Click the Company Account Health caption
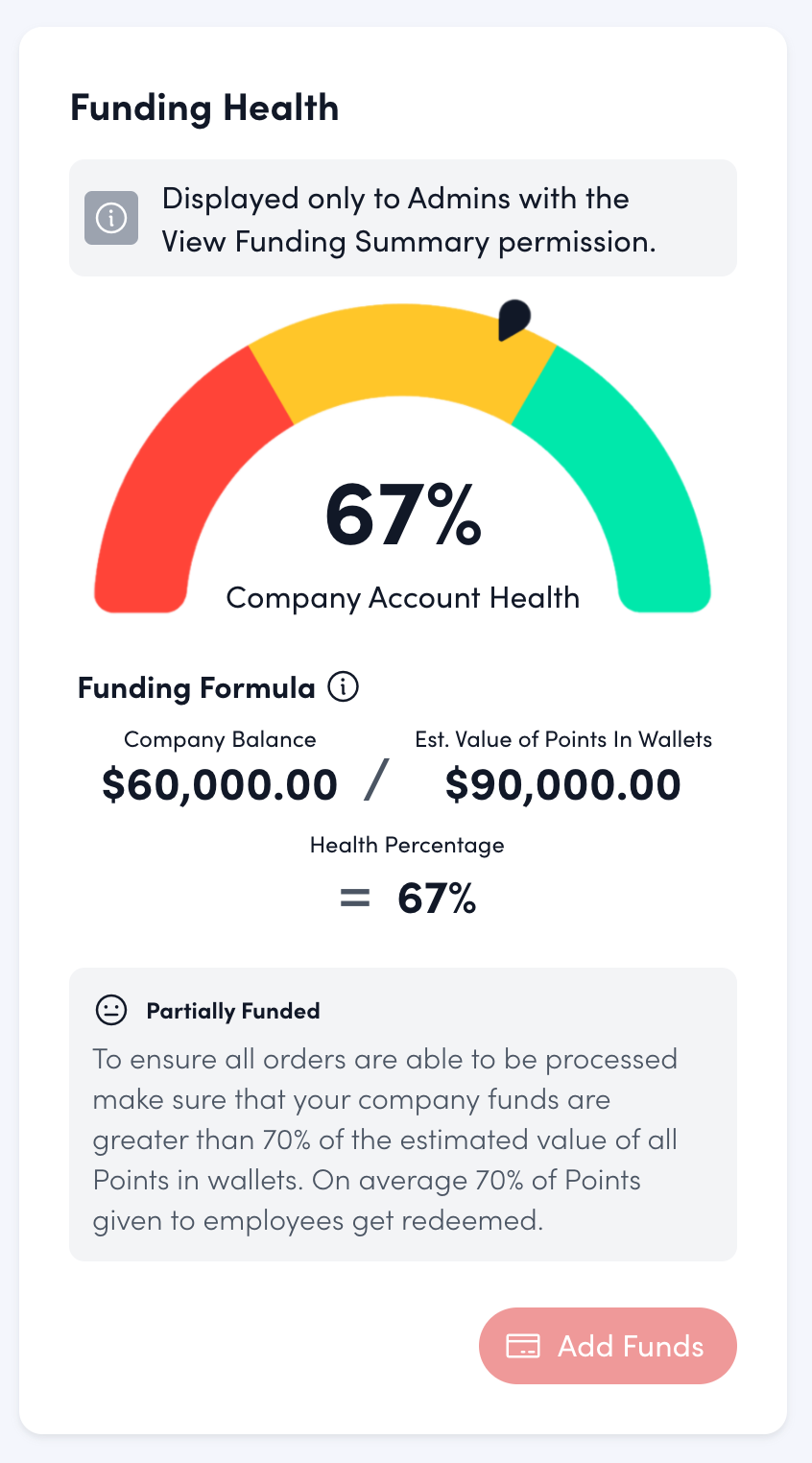 [x=403, y=598]
